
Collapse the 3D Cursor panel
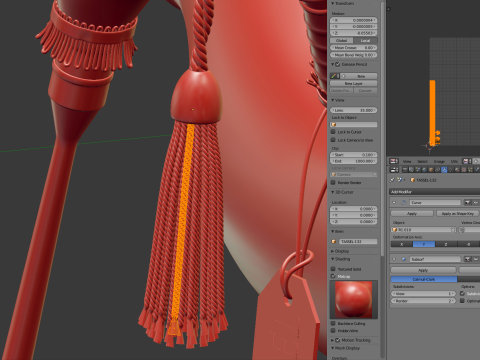tap(333, 192)
